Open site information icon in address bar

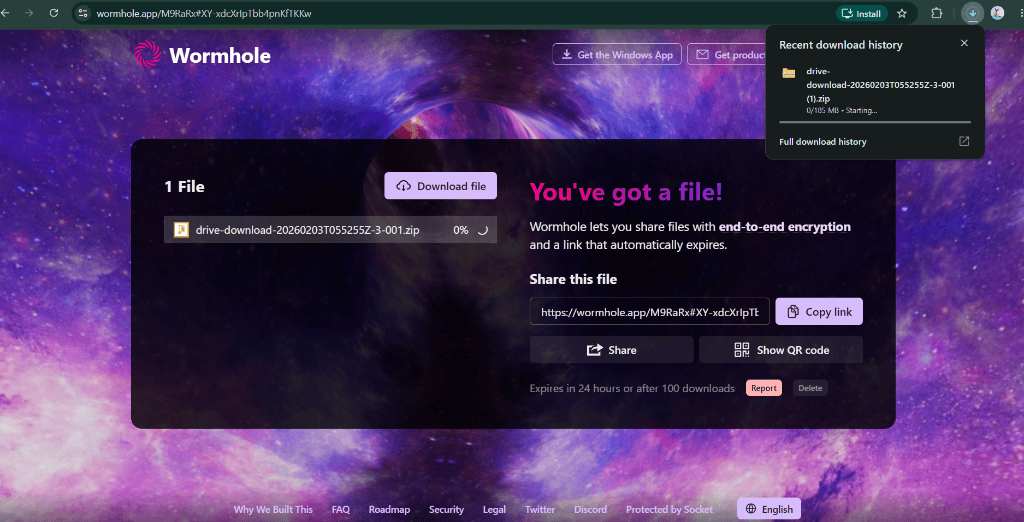[x=82, y=13]
